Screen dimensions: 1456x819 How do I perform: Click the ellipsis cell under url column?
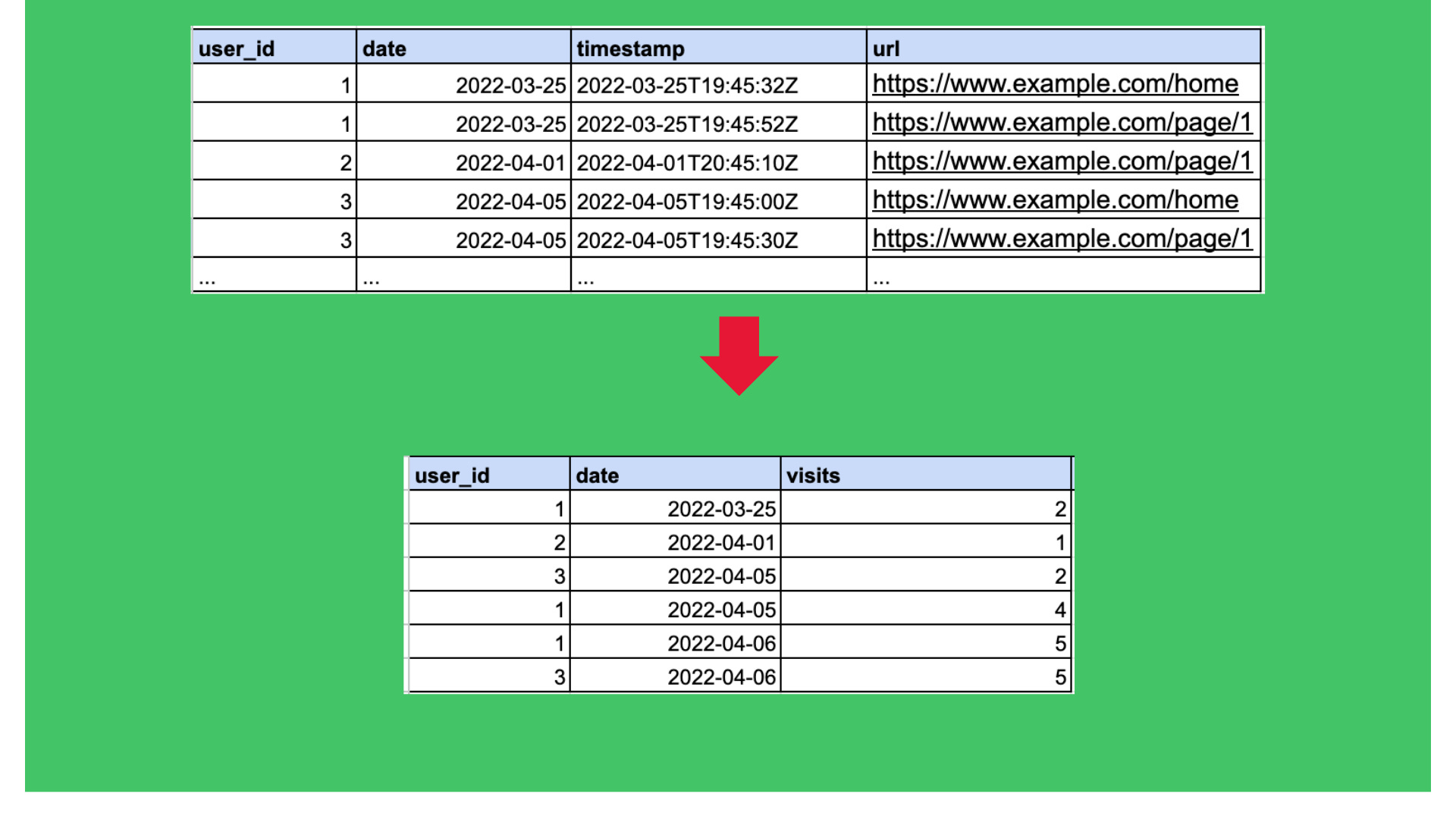(x=881, y=278)
